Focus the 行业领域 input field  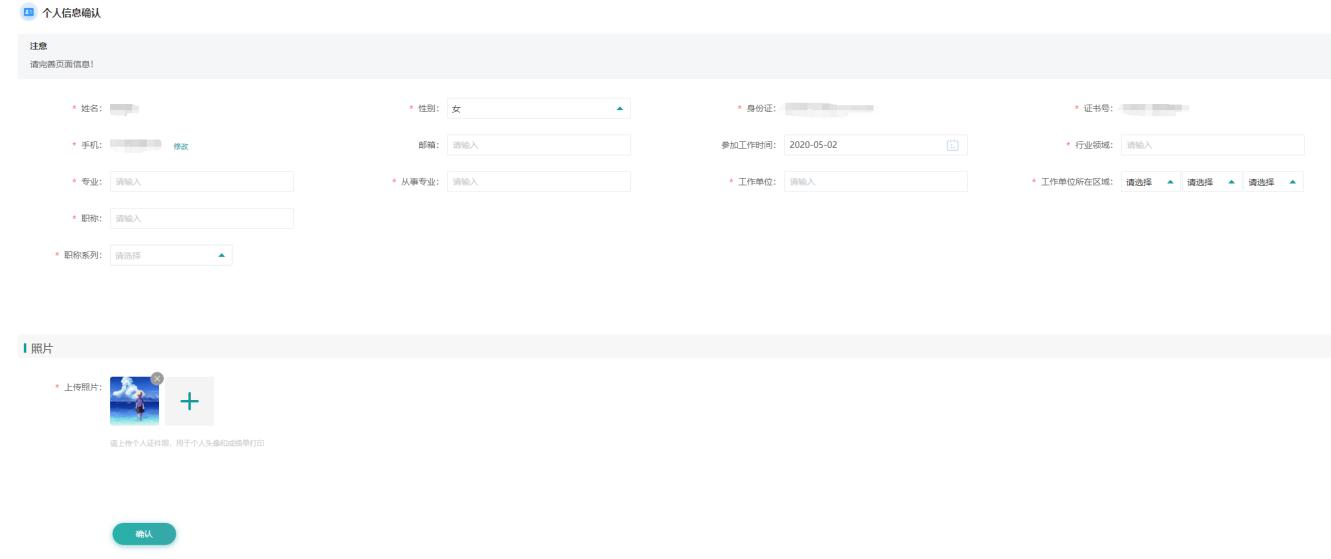coord(1212,145)
